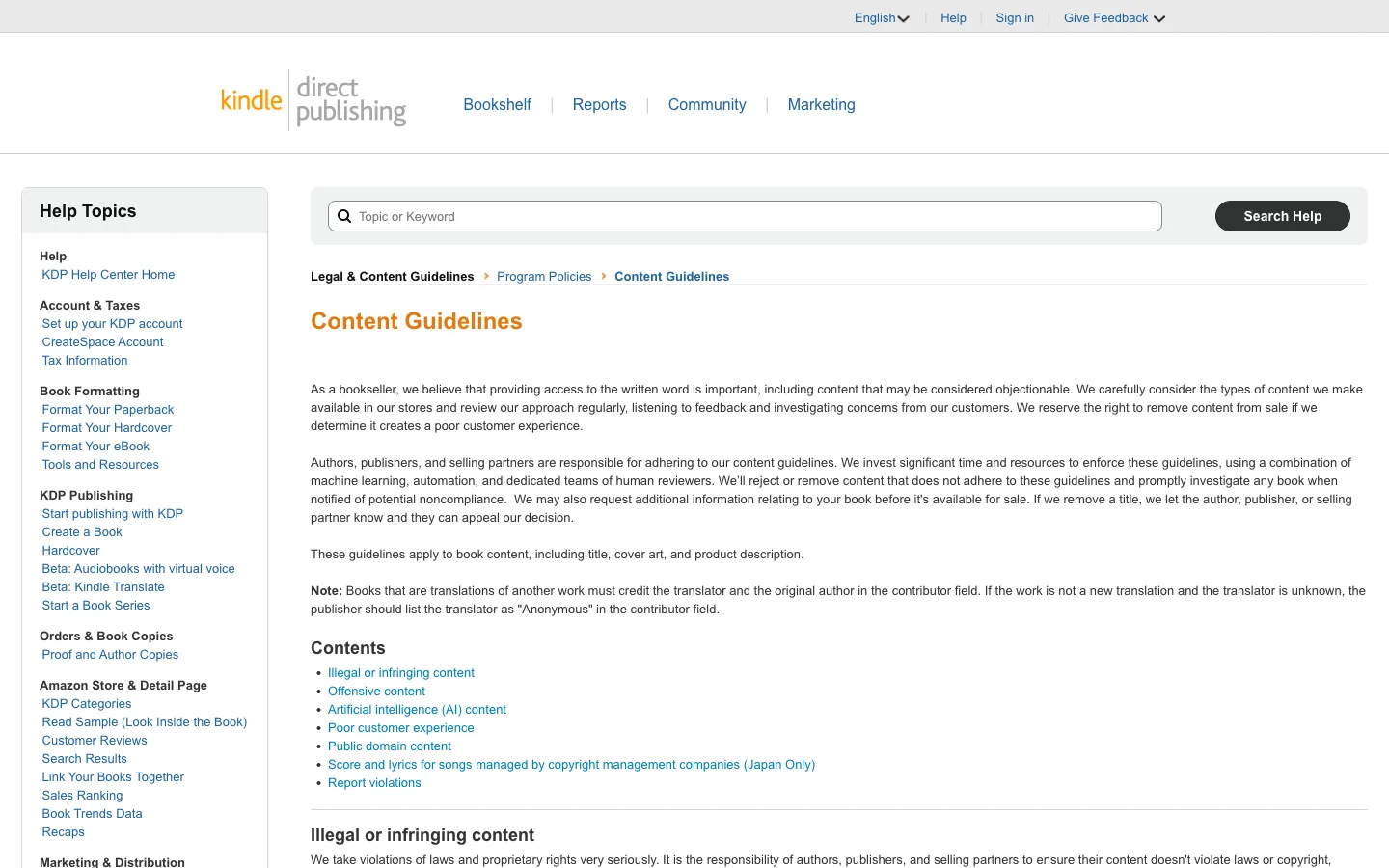
Task: Go to the Bookshelf tab
Action: (x=497, y=104)
